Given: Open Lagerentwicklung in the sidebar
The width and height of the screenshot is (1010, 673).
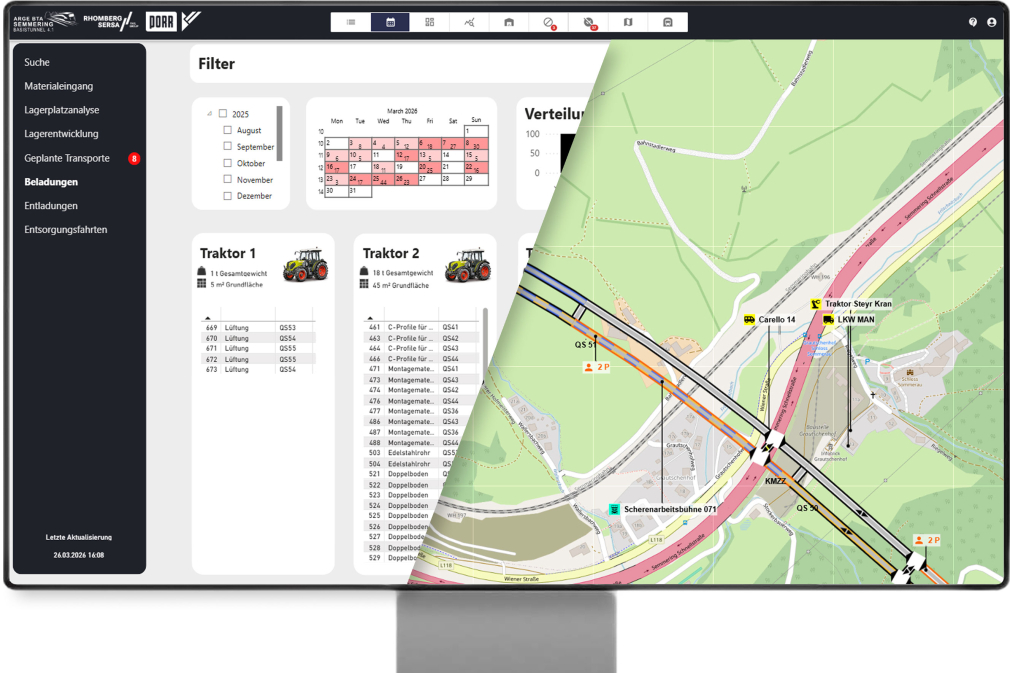Looking at the screenshot, I should (61, 134).
